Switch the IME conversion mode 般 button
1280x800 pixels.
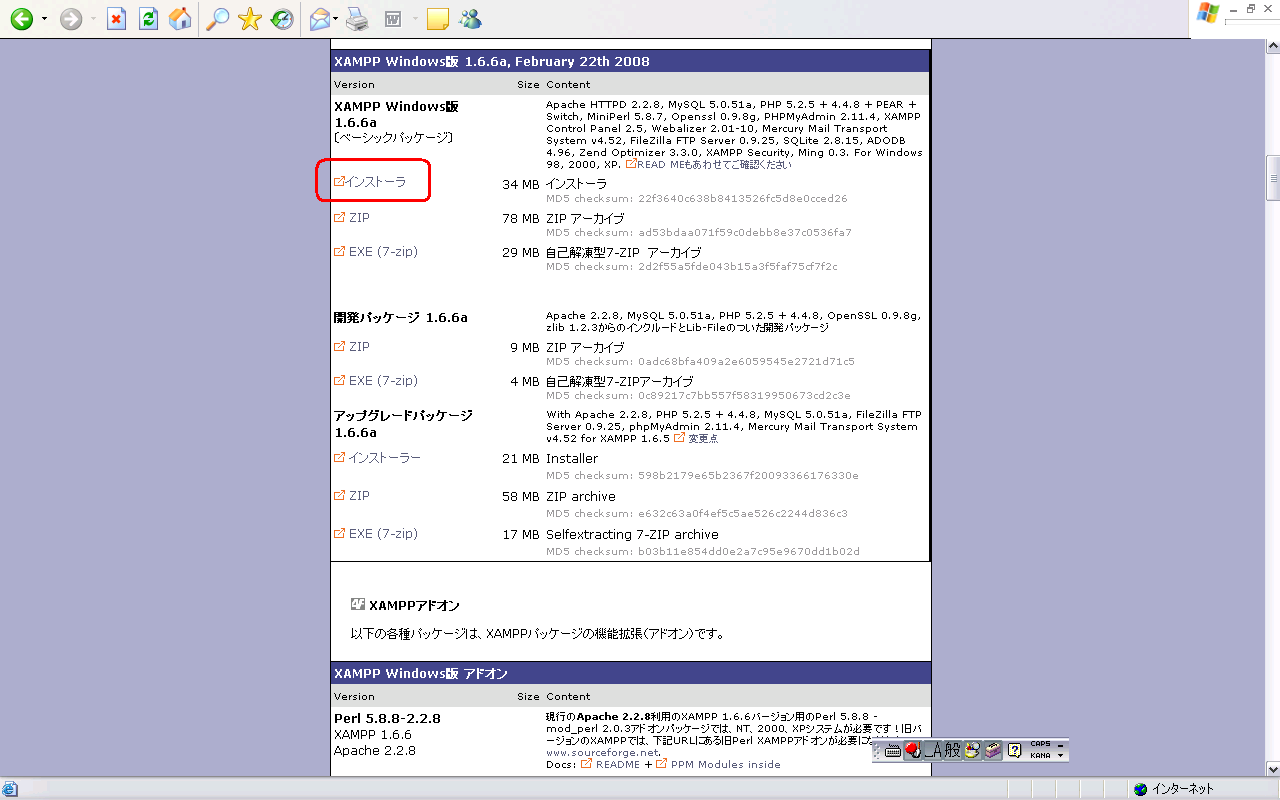(x=952, y=750)
